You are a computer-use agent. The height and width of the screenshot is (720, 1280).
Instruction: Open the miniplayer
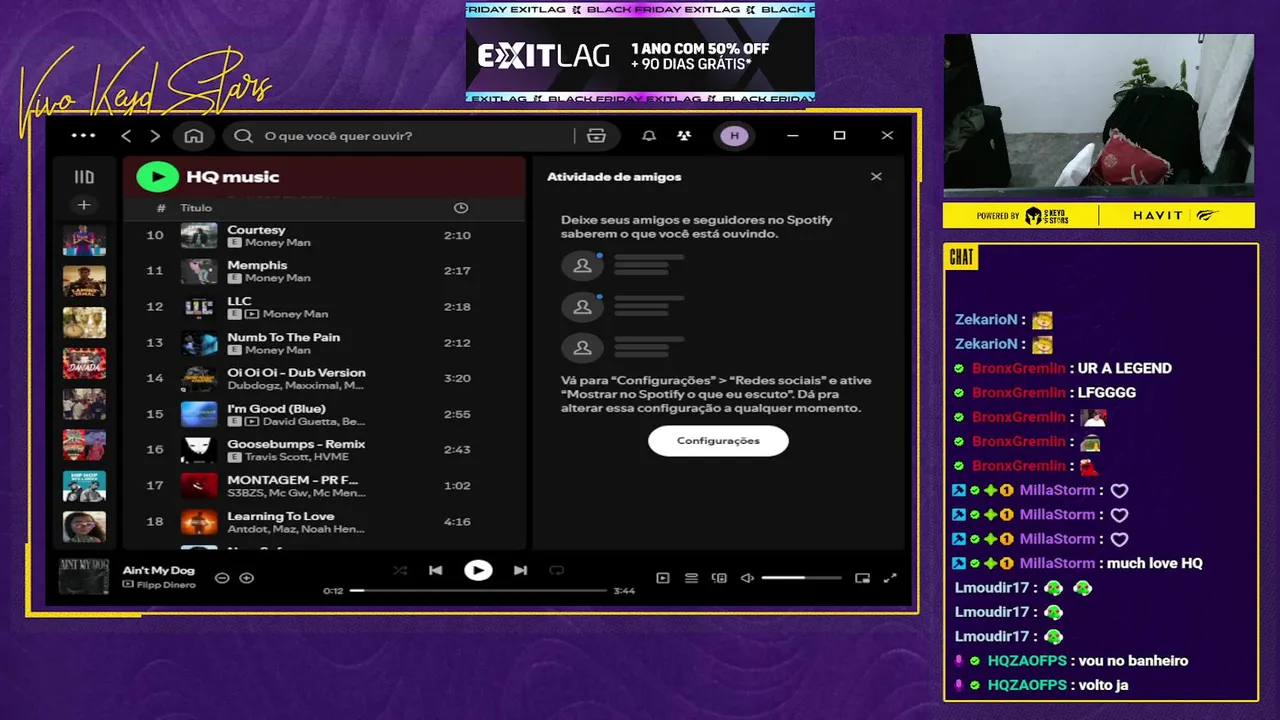(x=862, y=578)
